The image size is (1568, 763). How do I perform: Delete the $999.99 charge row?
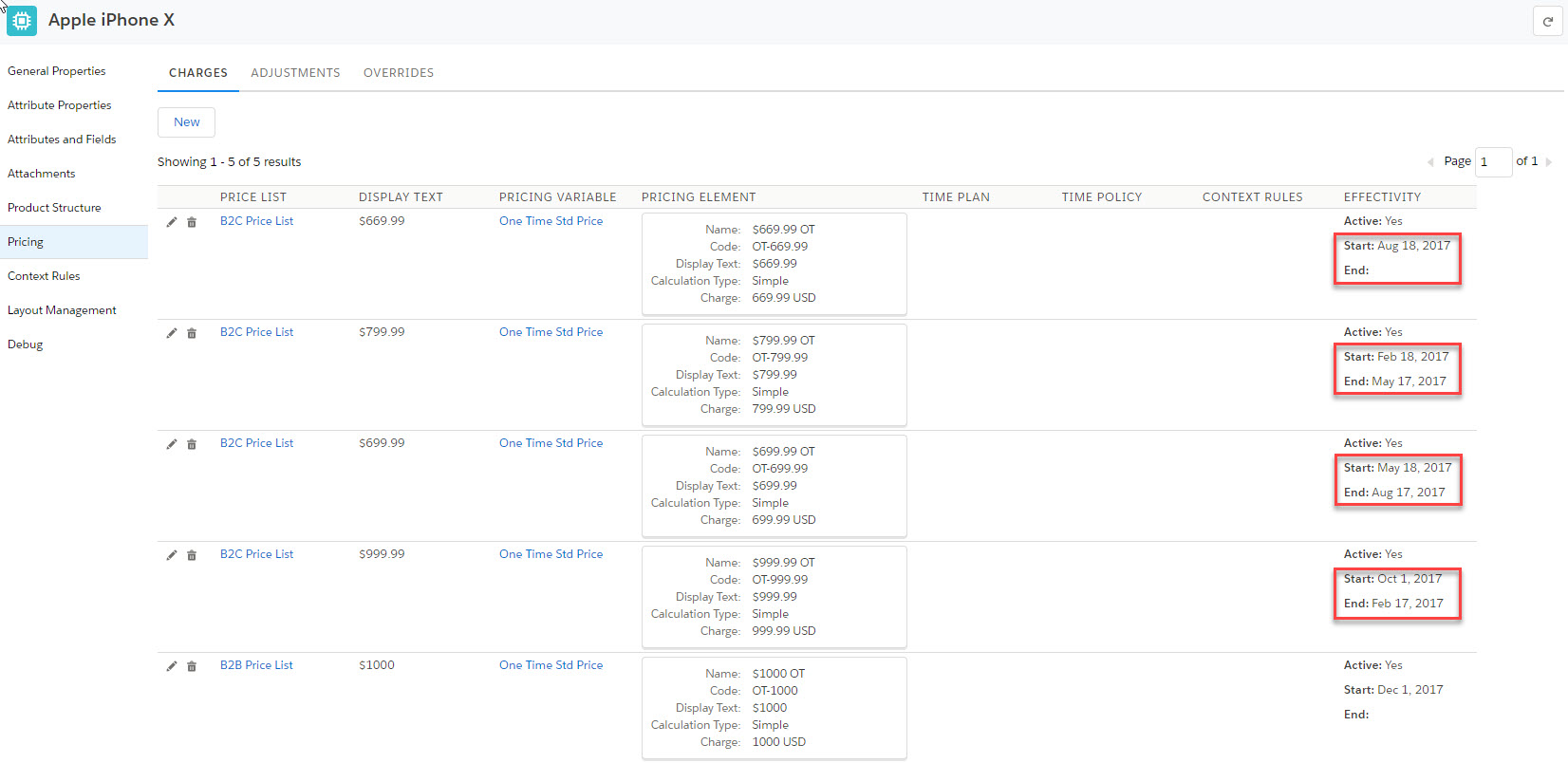coord(192,555)
